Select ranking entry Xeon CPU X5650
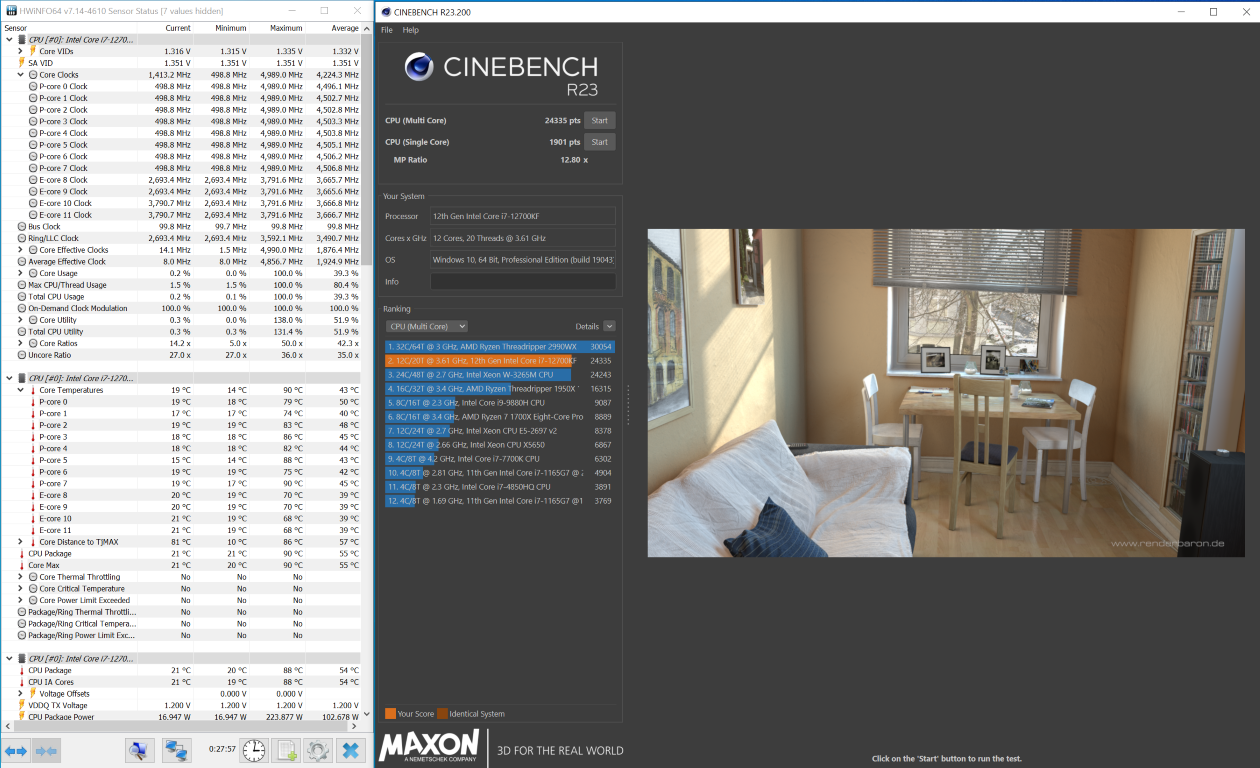 [x=500, y=445]
